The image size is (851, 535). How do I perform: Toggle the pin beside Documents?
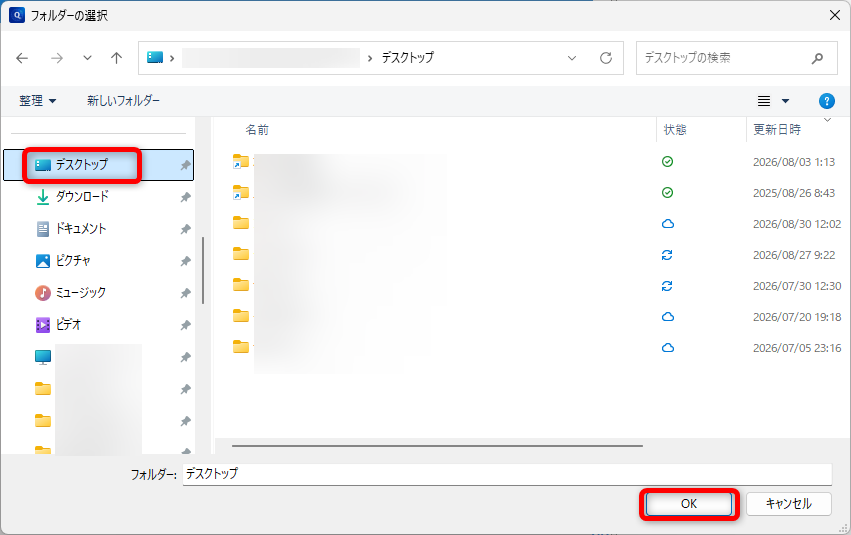pyautogui.click(x=186, y=229)
